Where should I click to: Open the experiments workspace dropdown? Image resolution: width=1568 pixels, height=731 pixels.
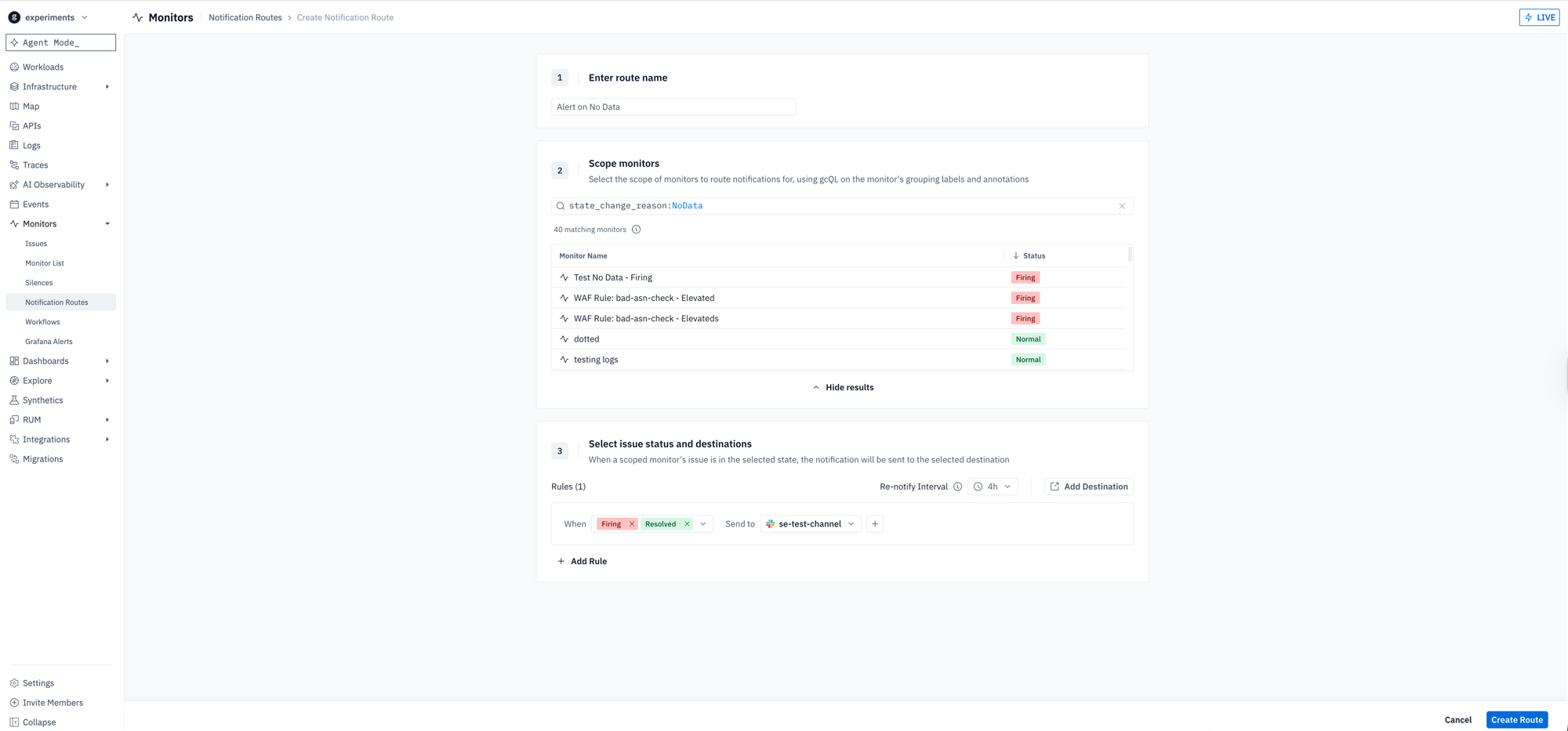(85, 17)
